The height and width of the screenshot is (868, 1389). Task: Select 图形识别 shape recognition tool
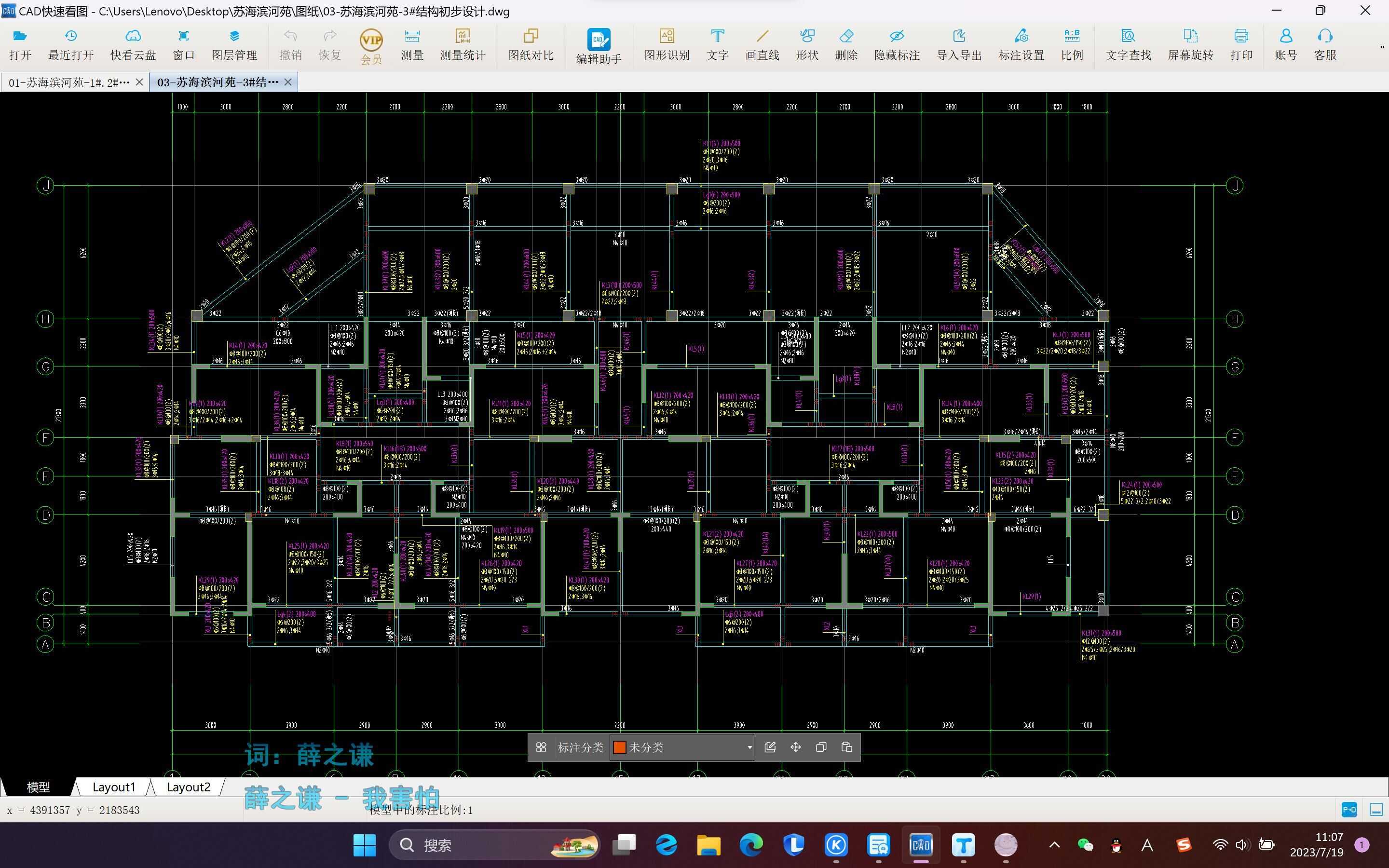pyautogui.click(x=667, y=45)
